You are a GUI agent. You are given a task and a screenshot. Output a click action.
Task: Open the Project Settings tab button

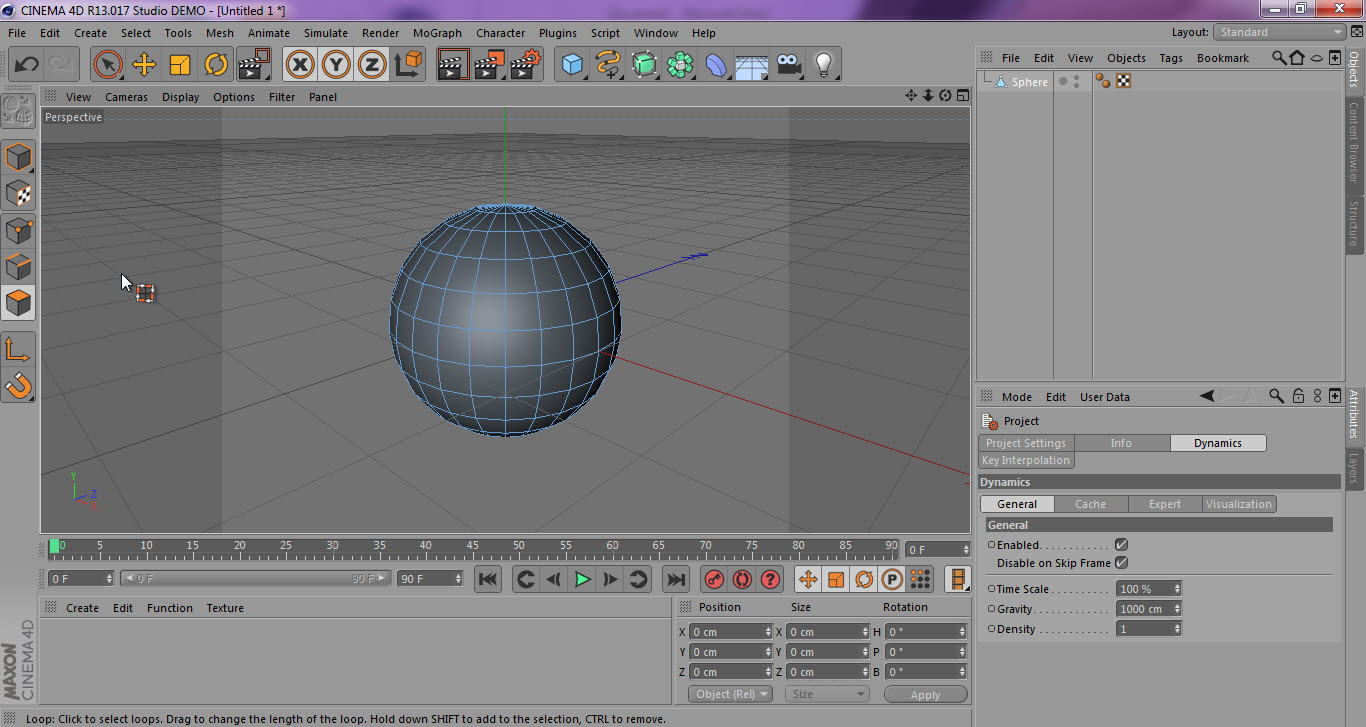[1025, 443]
